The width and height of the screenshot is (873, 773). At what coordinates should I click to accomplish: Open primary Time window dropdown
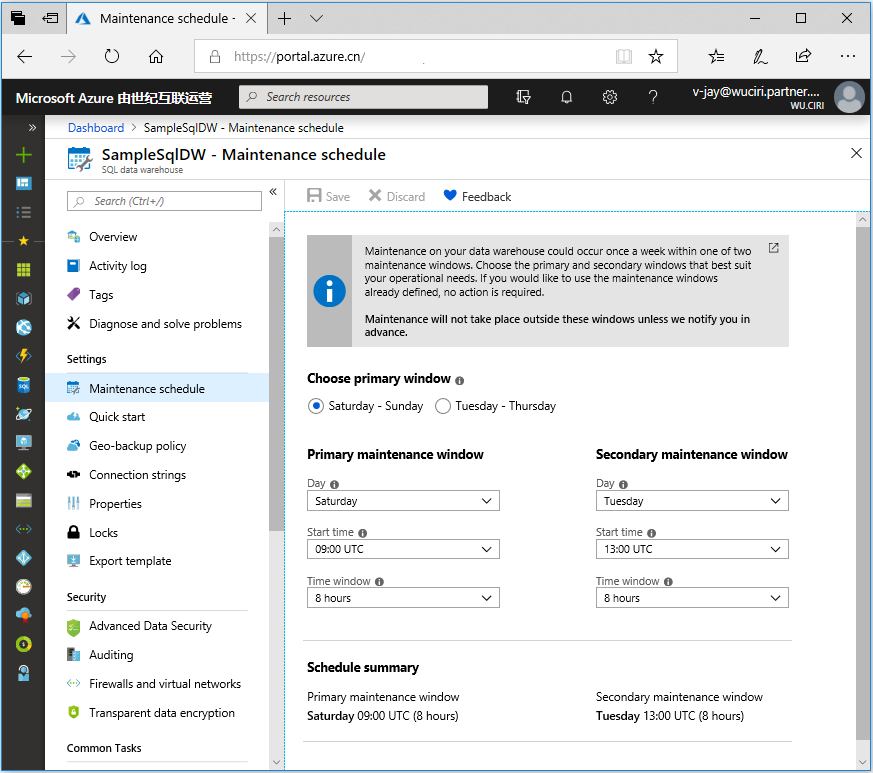pos(403,598)
